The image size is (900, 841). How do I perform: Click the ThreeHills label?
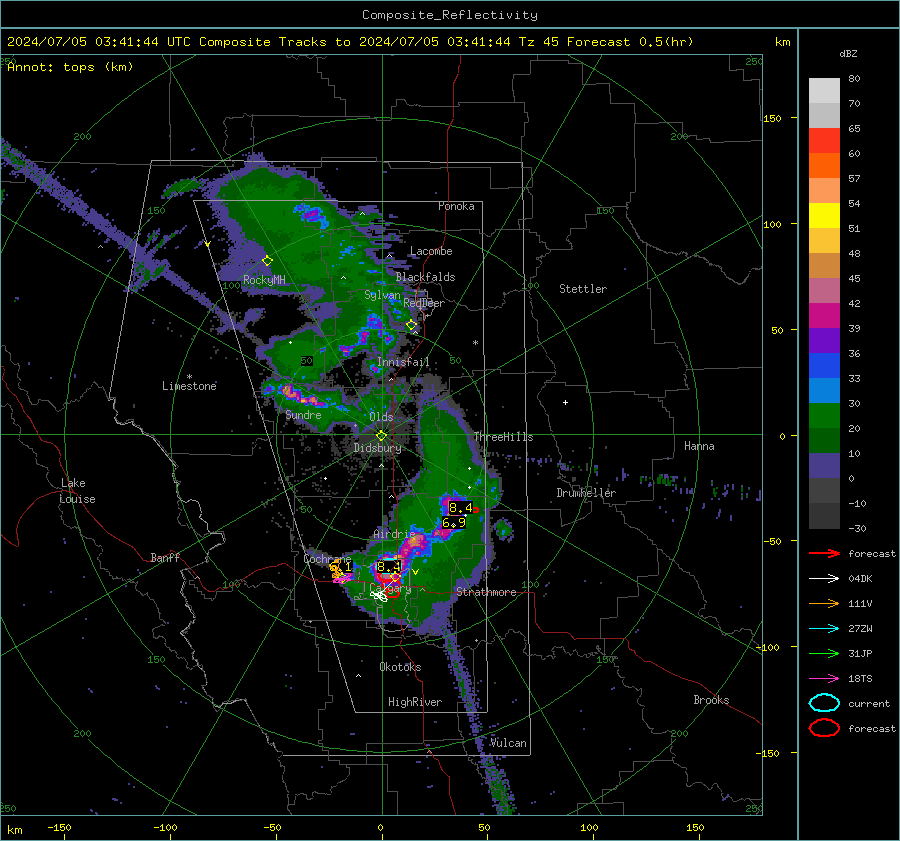(x=503, y=437)
